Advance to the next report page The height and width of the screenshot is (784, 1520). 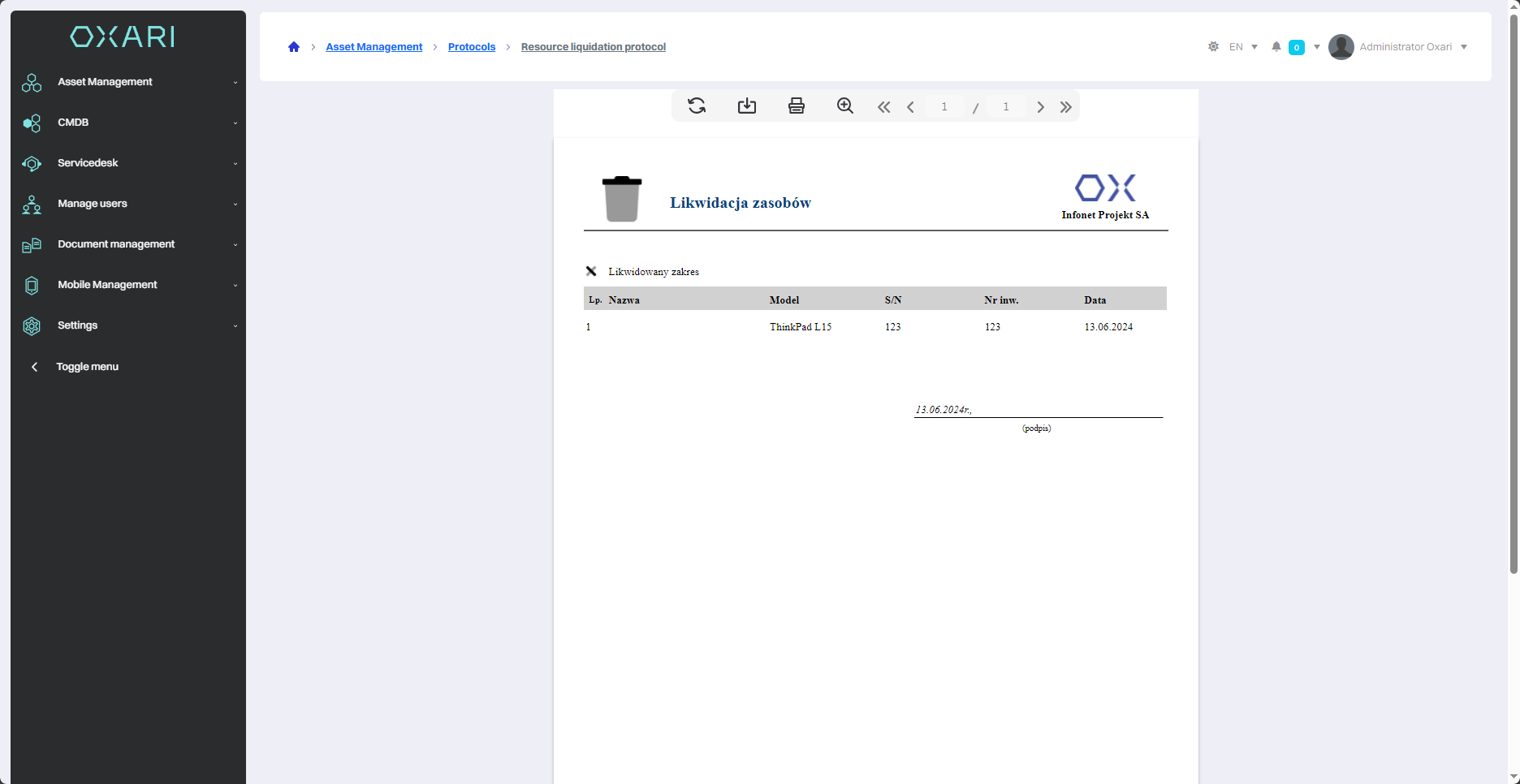(1040, 107)
